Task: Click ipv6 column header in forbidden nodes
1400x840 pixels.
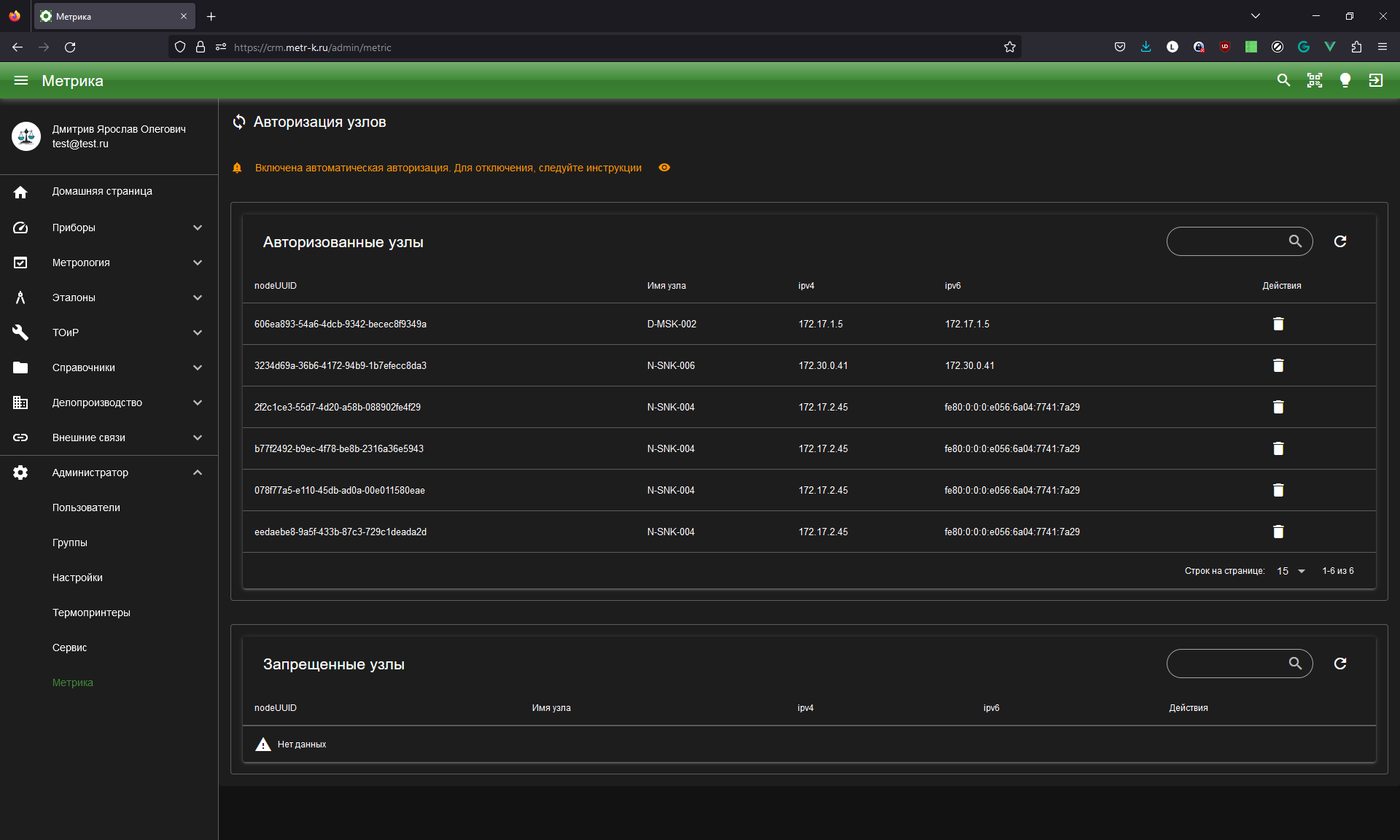Action: [992, 708]
